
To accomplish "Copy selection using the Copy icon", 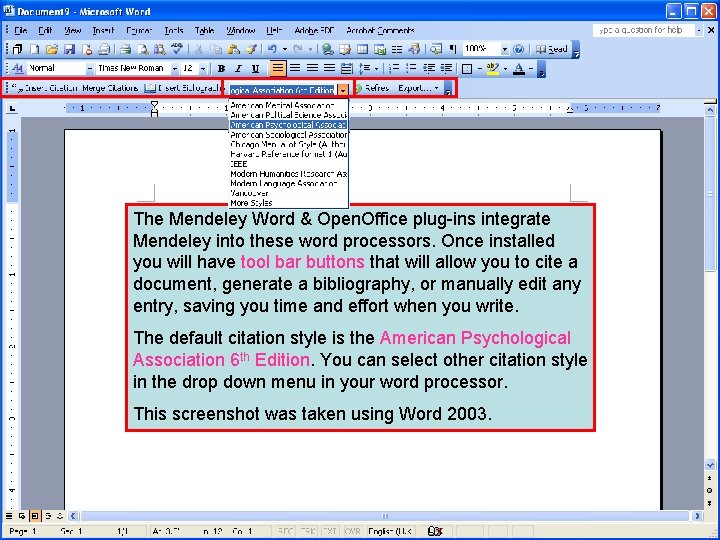I will (x=216, y=49).
